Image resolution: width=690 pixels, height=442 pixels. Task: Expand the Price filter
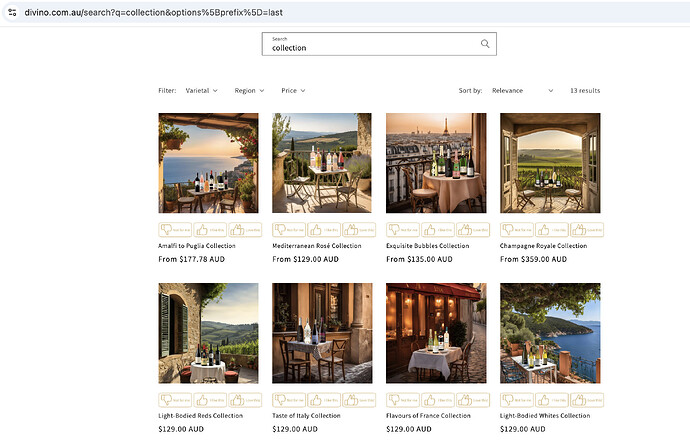tap(293, 91)
